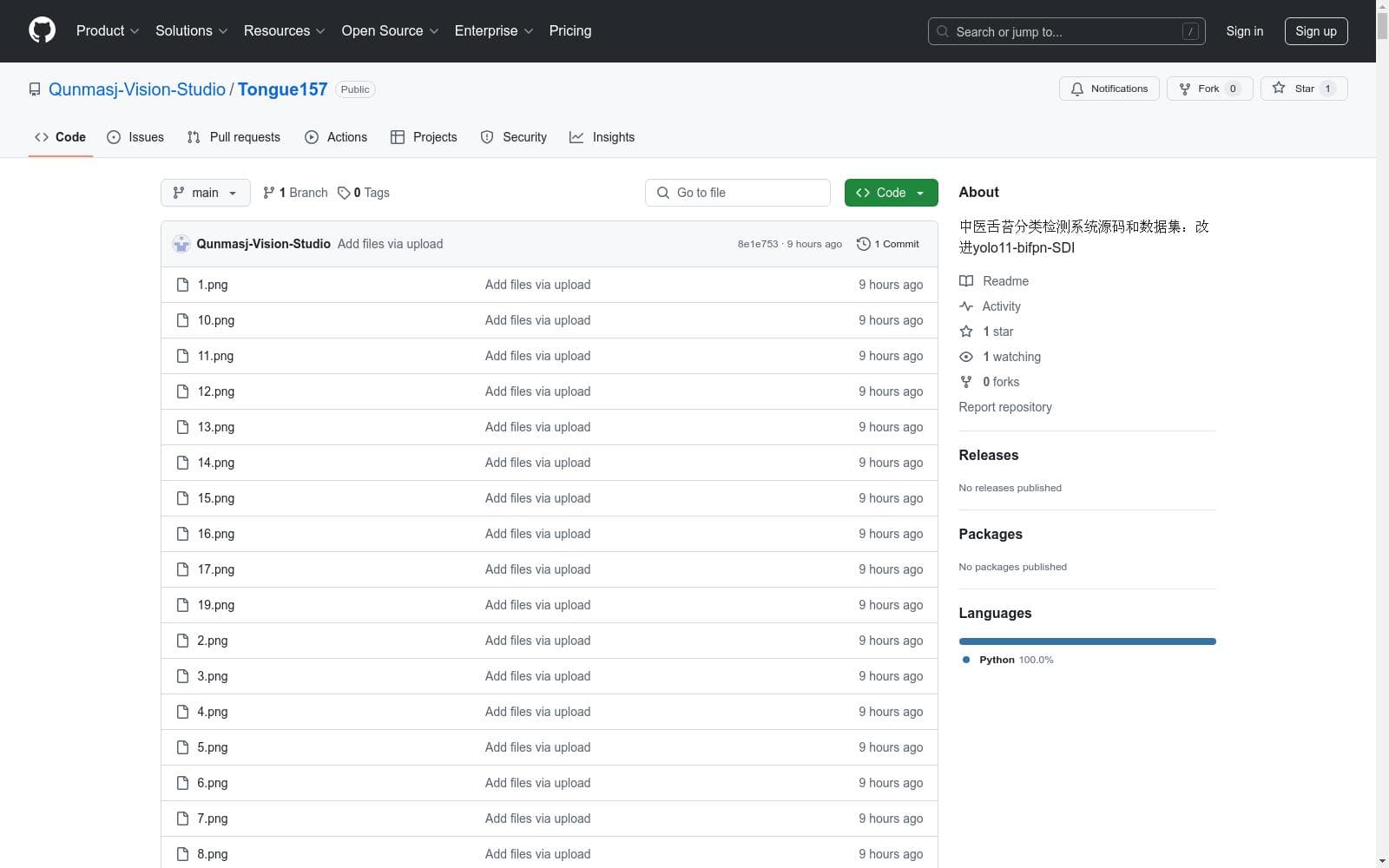Open commit message for 5.png row
The height and width of the screenshot is (868, 1389).
[x=537, y=747]
